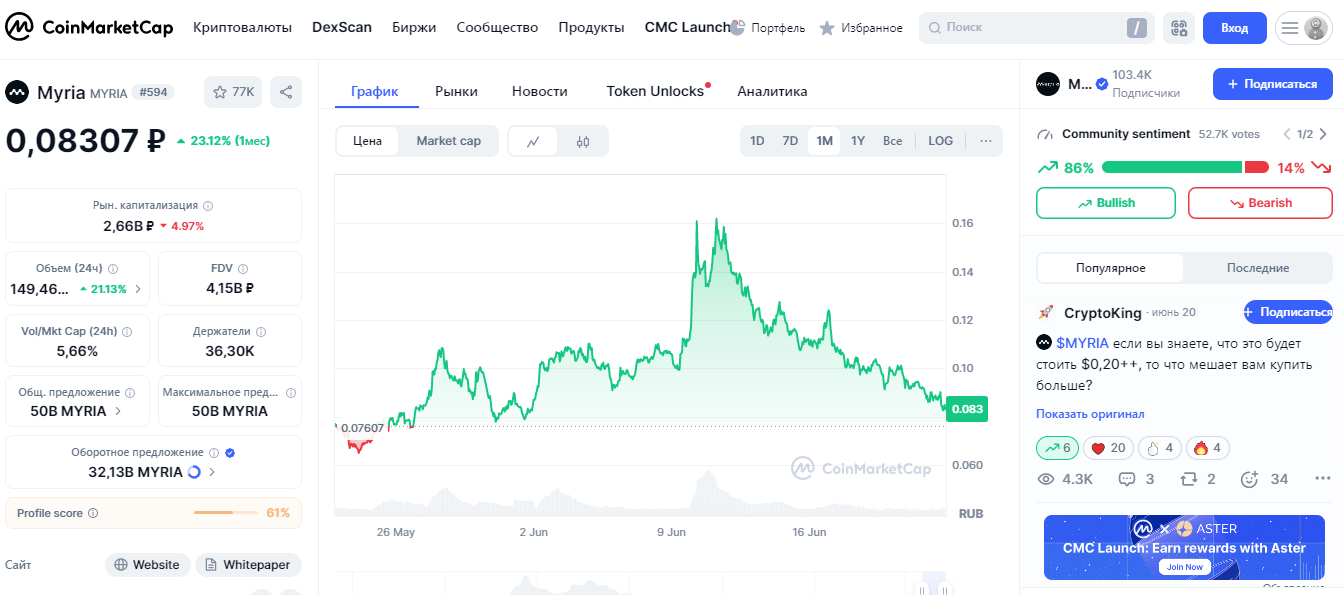Open the hamburger account menu
Image resolution: width=1343 pixels, height=595 pixels.
point(1304,28)
